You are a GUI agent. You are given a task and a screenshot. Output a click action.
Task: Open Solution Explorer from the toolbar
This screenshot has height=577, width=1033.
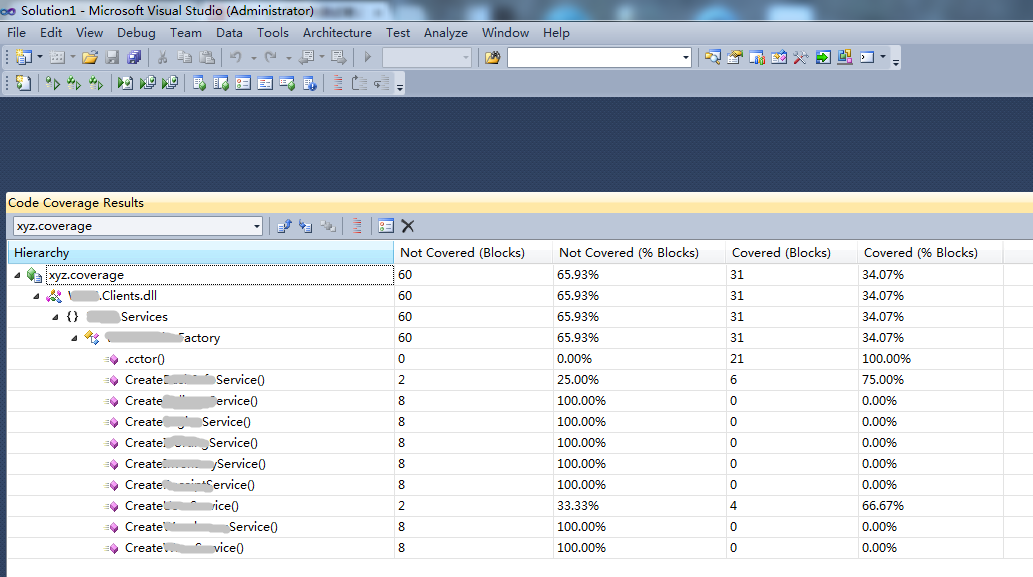(x=713, y=58)
